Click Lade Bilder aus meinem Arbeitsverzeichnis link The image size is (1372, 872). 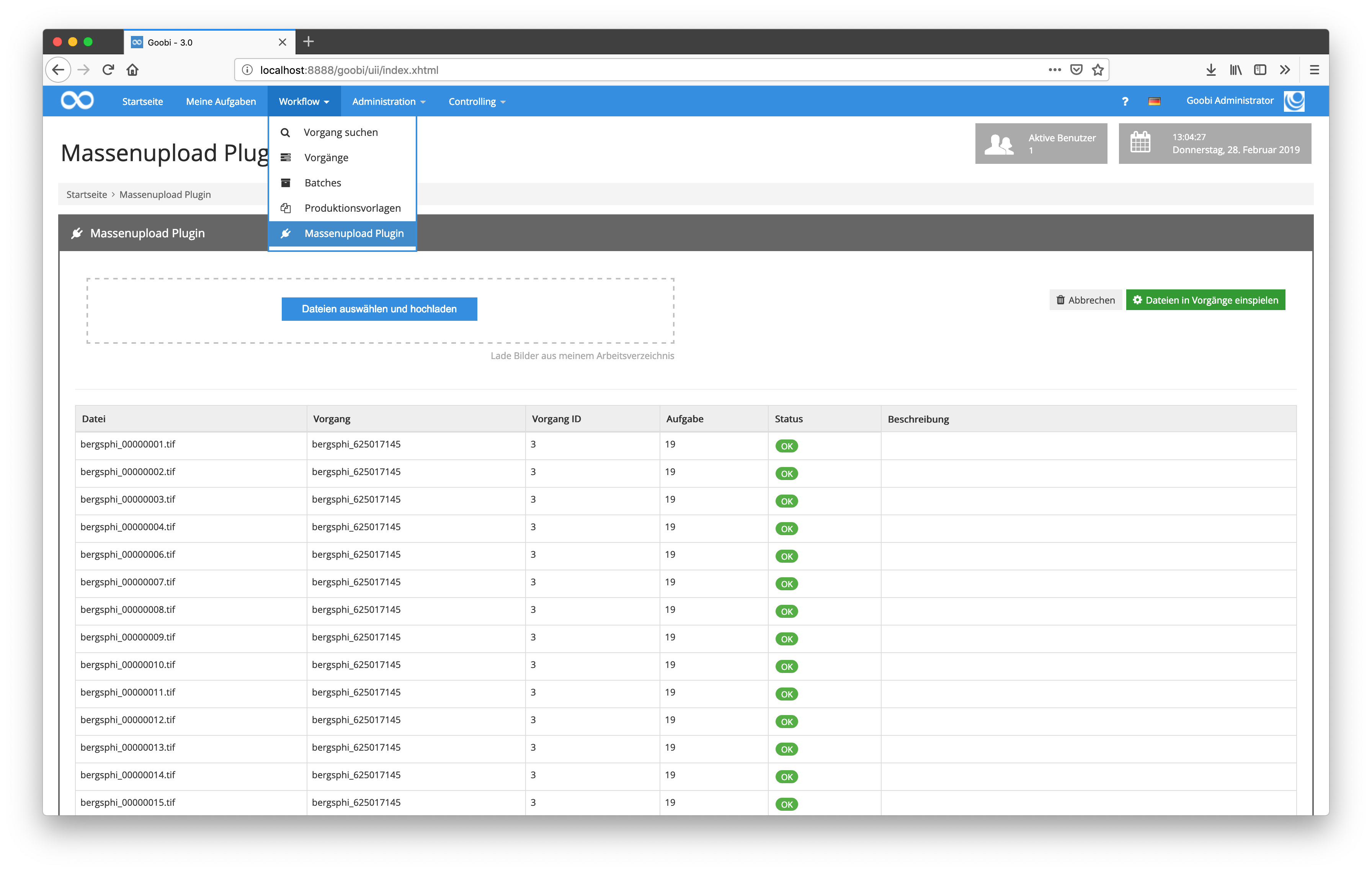point(582,355)
